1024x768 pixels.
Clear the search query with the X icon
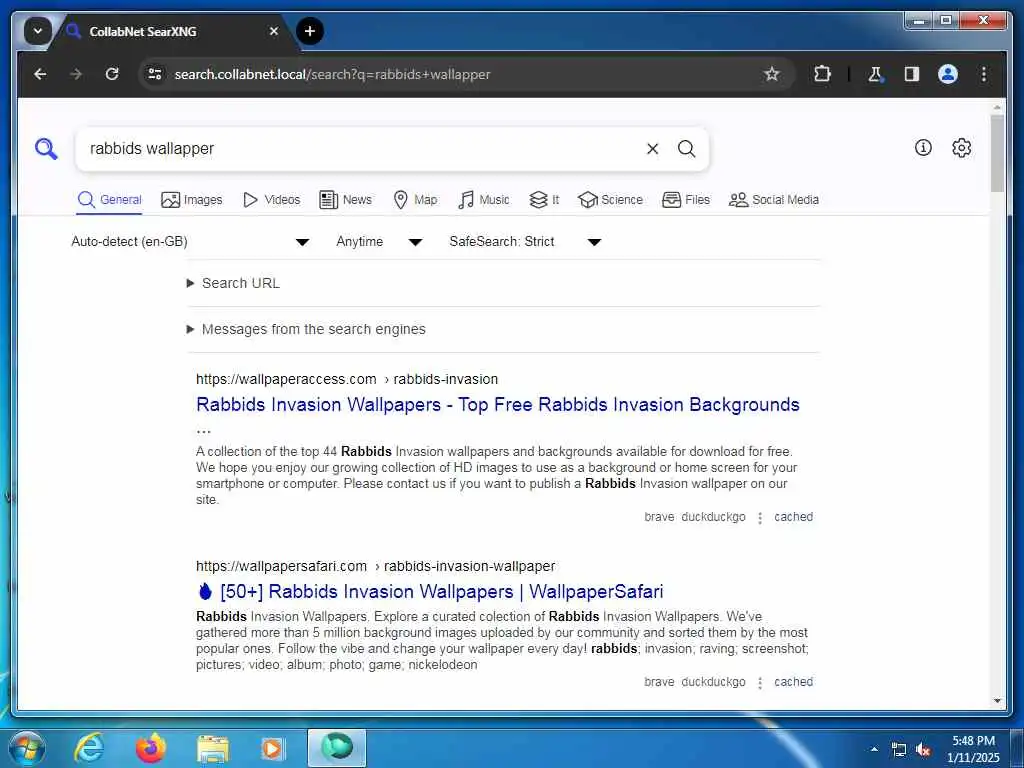coord(652,149)
